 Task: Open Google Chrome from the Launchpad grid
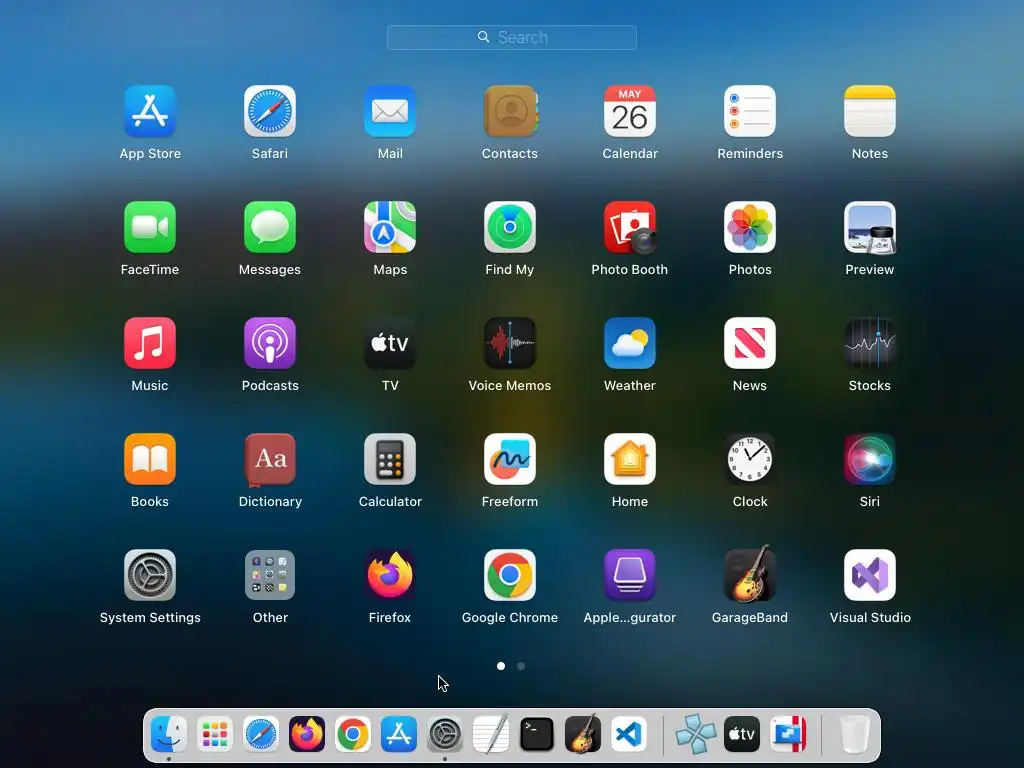point(510,575)
